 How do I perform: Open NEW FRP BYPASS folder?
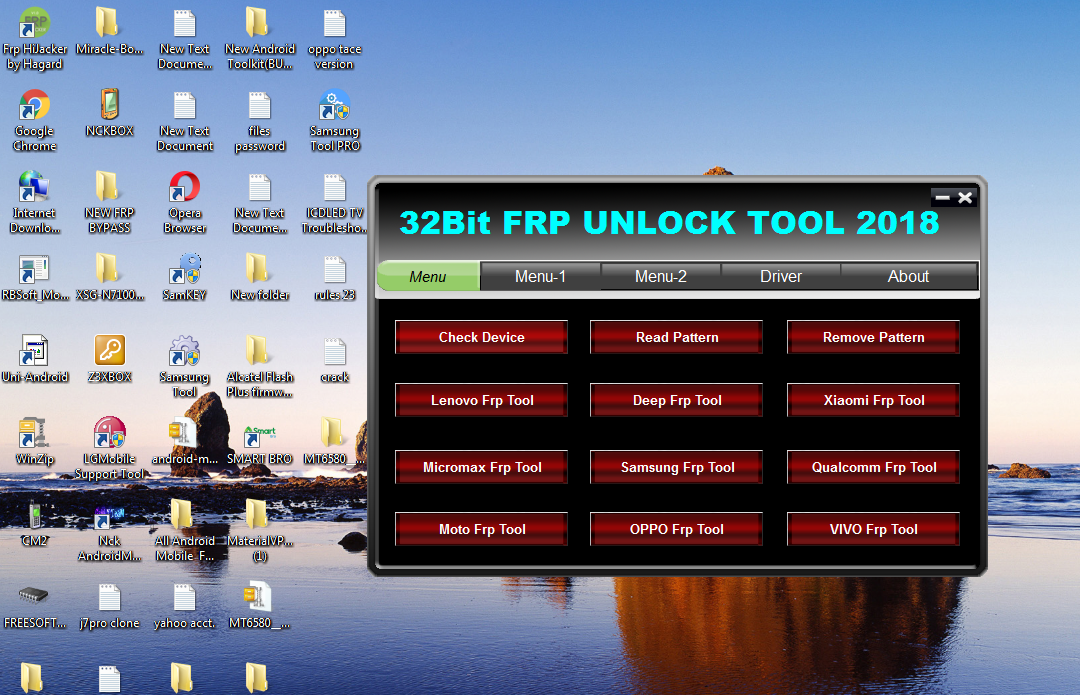point(109,203)
